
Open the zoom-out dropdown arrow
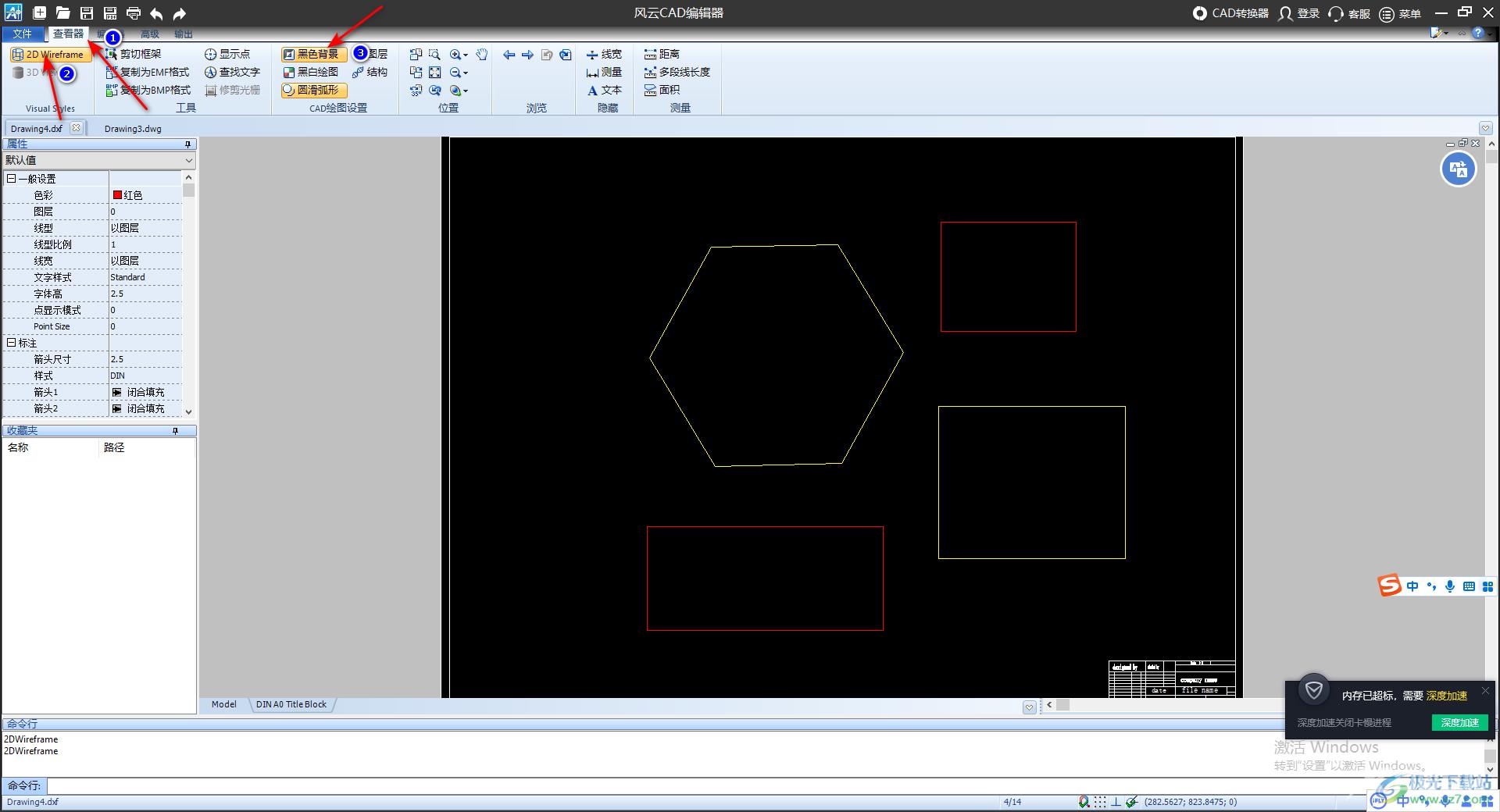[465, 73]
